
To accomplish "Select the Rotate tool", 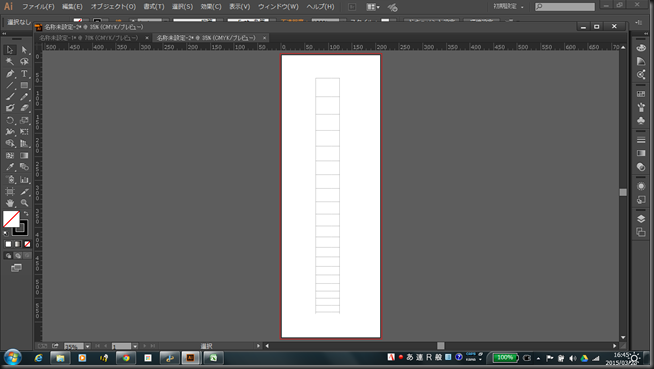I will coord(10,120).
